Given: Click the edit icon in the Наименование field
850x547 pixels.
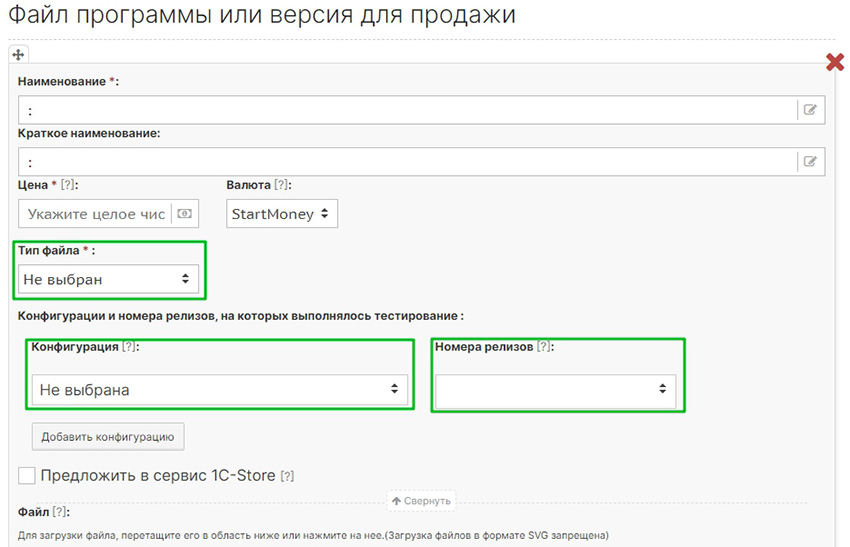Looking at the screenshot, I should point(810,110).
